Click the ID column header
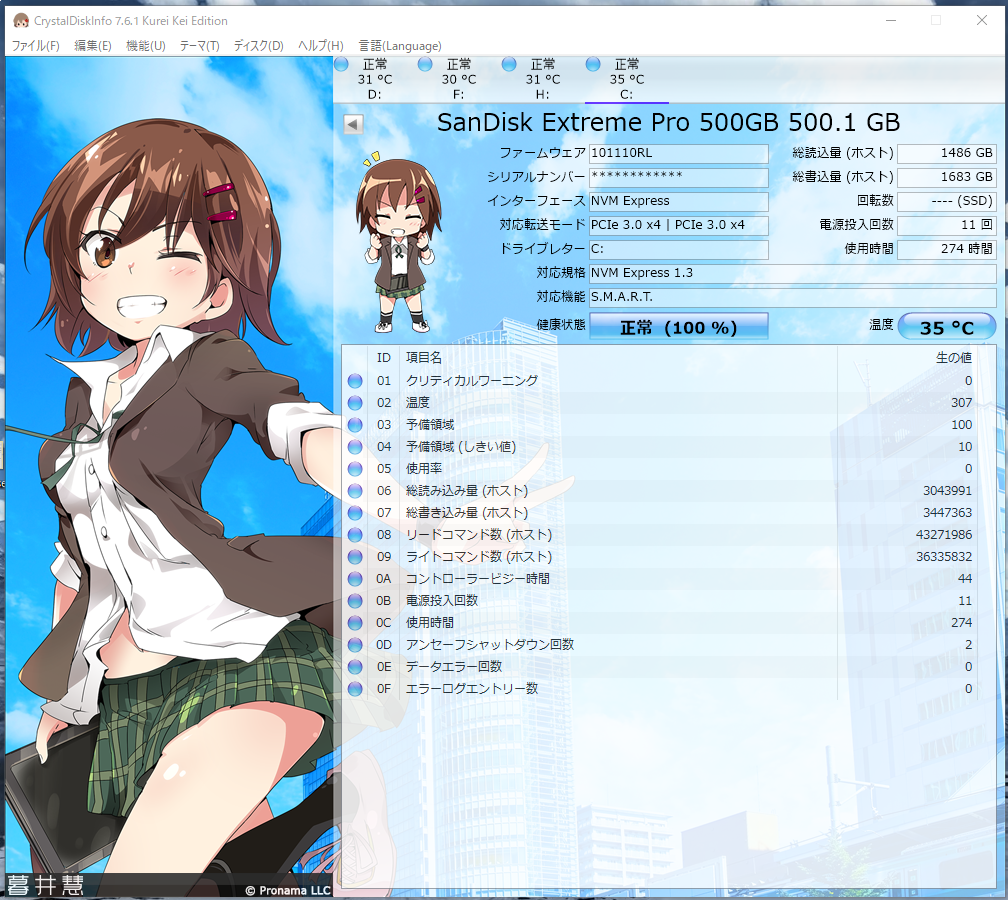This screenshot has height=900, width=1008. pos(384,357)
